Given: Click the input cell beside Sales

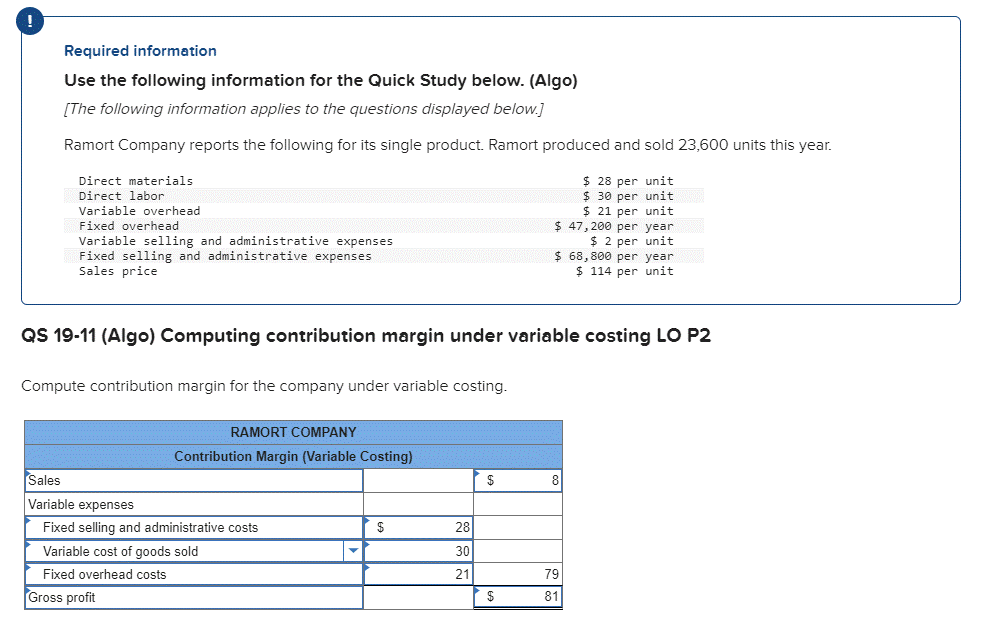Looking at the screenshot, I should coord(417,481).
